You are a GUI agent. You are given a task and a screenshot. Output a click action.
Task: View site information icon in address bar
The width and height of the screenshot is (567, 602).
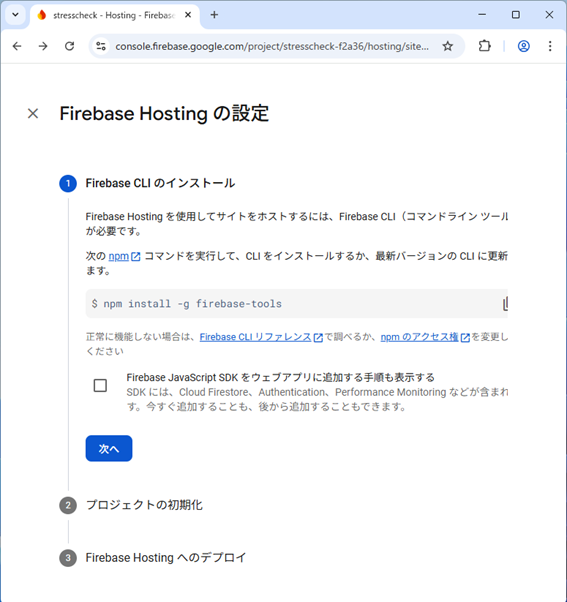tap(101, 46)
